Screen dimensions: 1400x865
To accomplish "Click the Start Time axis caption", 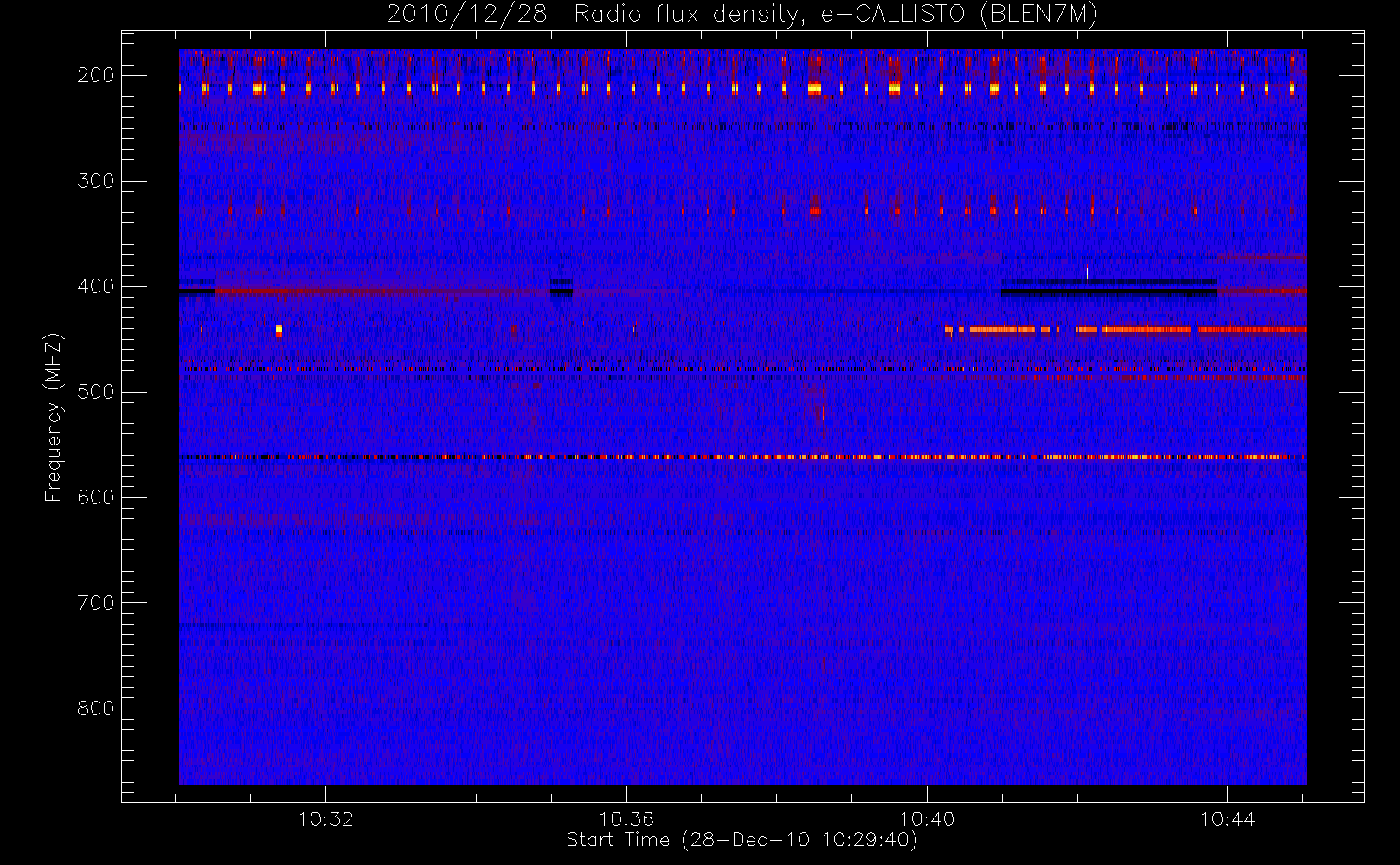I will [x=742, y=840].
